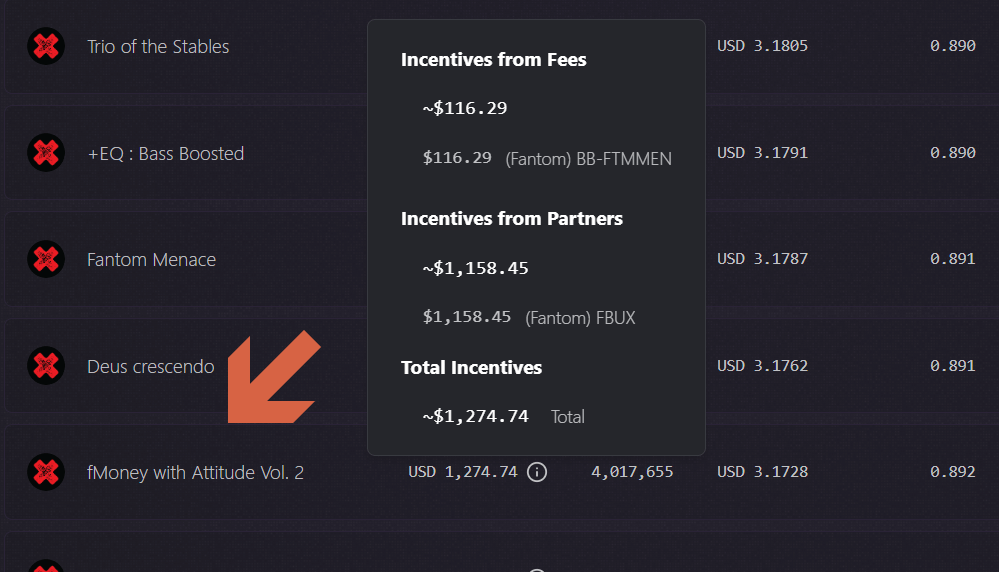Open the +EQ : Bass Boosted pool

[165, 154]
